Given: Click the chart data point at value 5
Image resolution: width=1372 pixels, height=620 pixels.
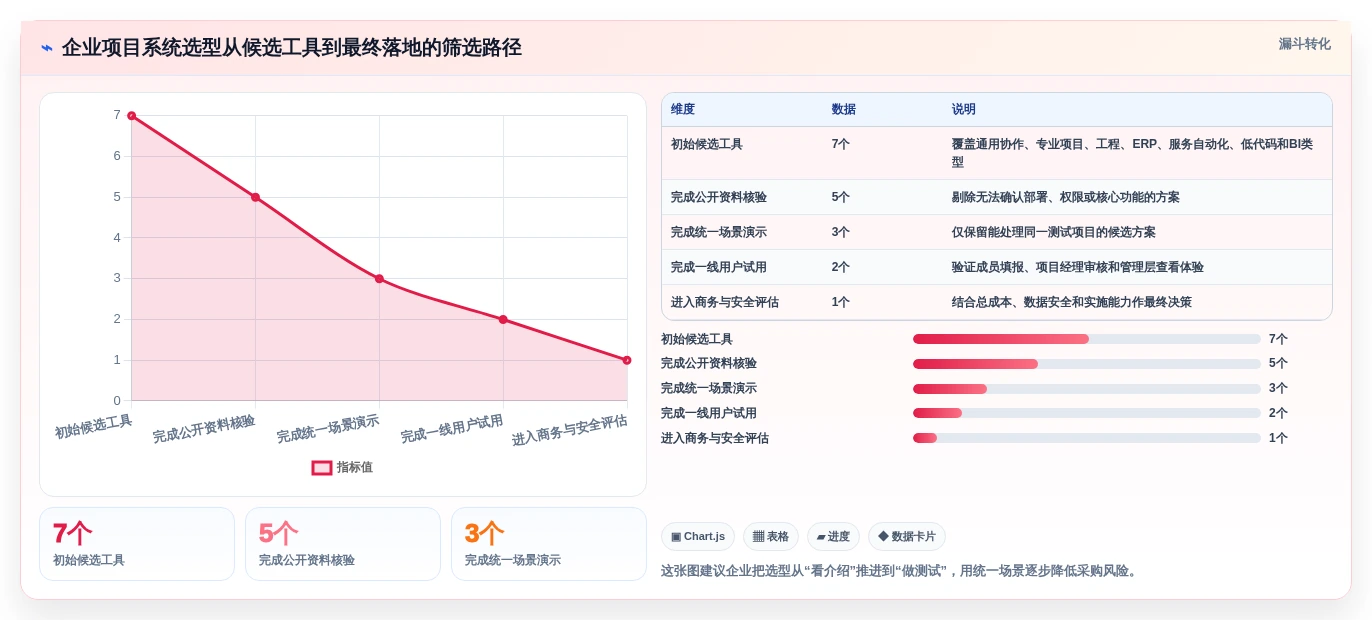Looking at the screenshot, I should 255,197.
